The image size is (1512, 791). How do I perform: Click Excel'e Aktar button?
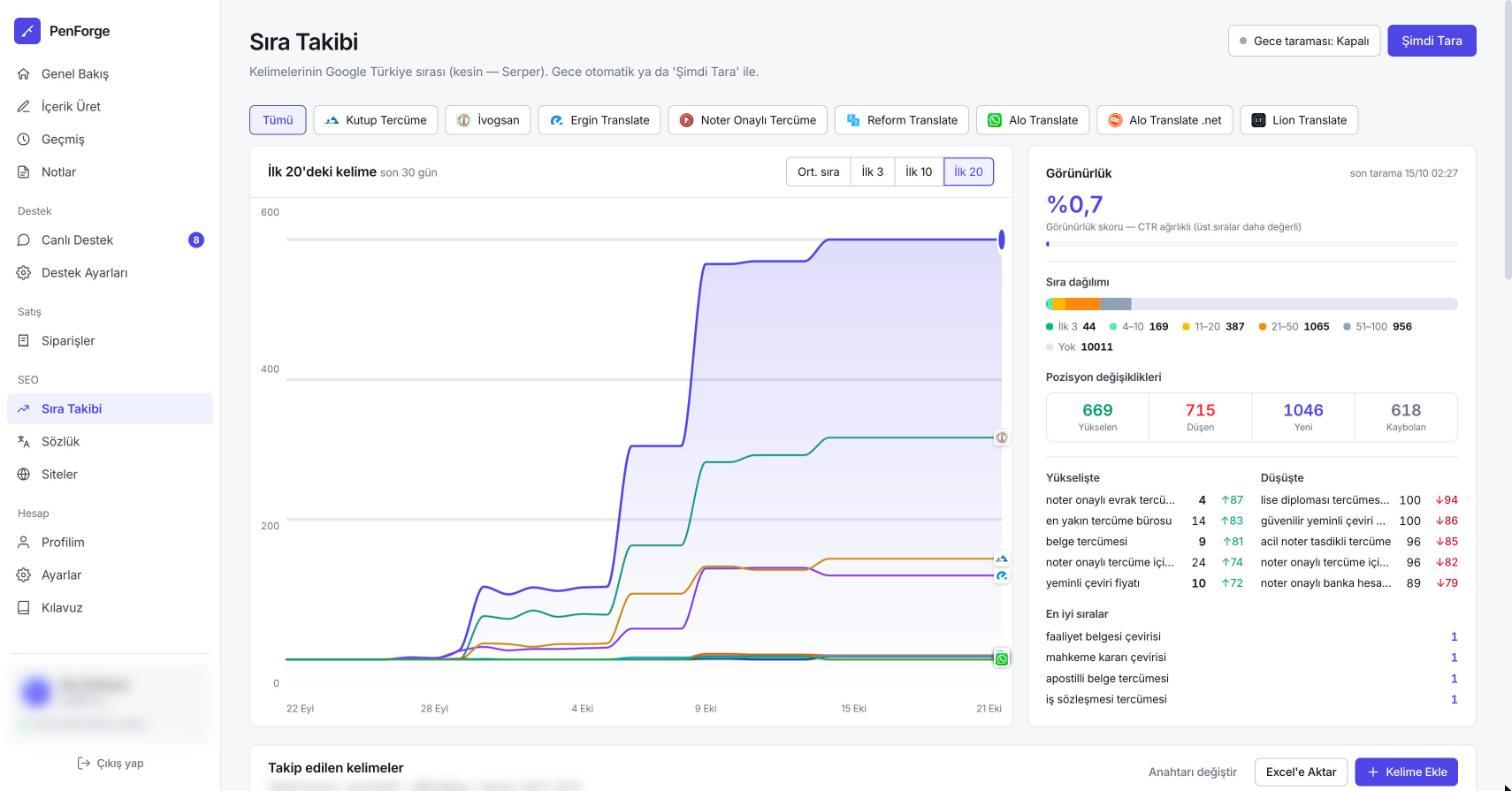[x=1301, y=772]
